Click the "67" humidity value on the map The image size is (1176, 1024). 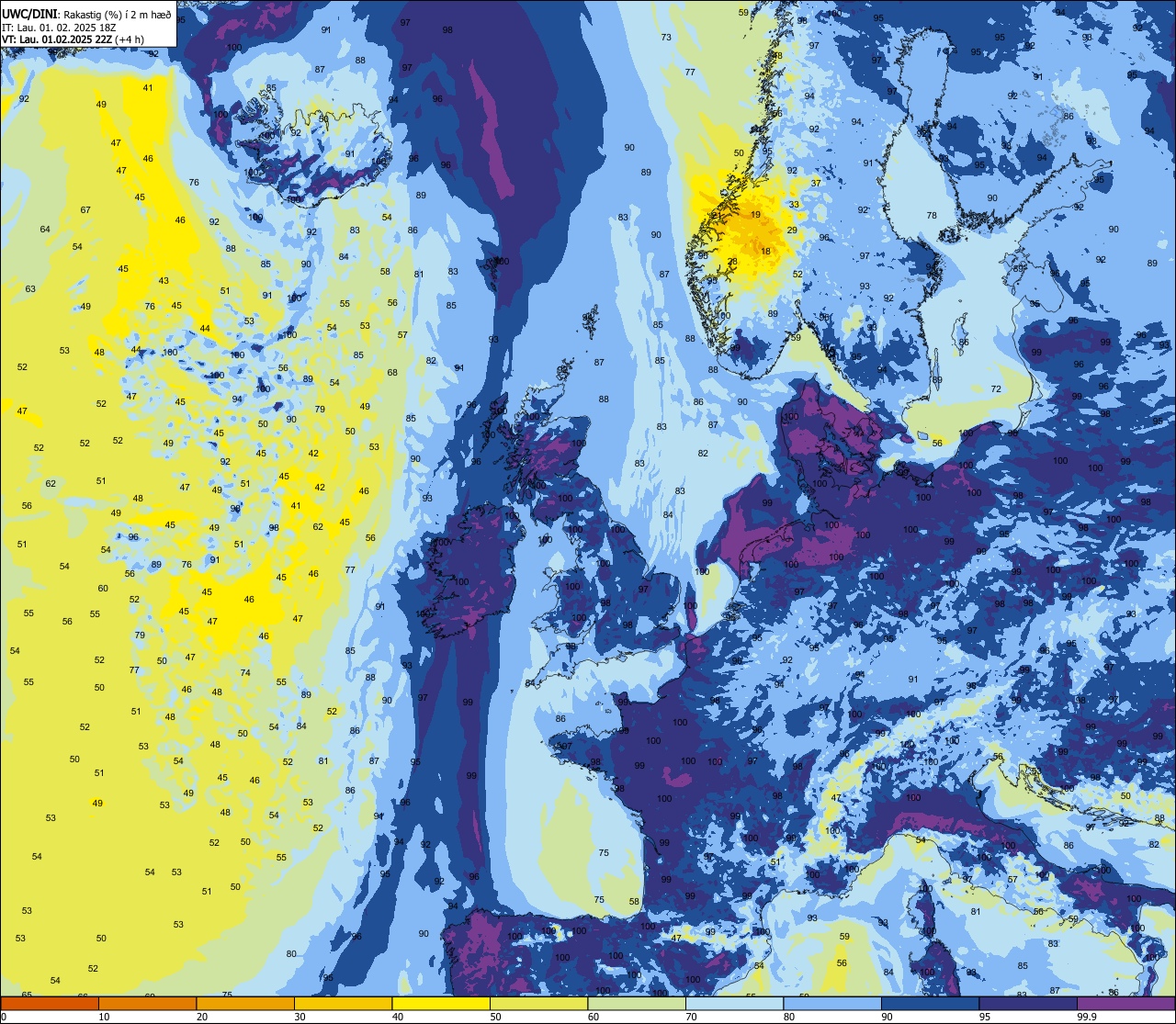pos(85,210)
